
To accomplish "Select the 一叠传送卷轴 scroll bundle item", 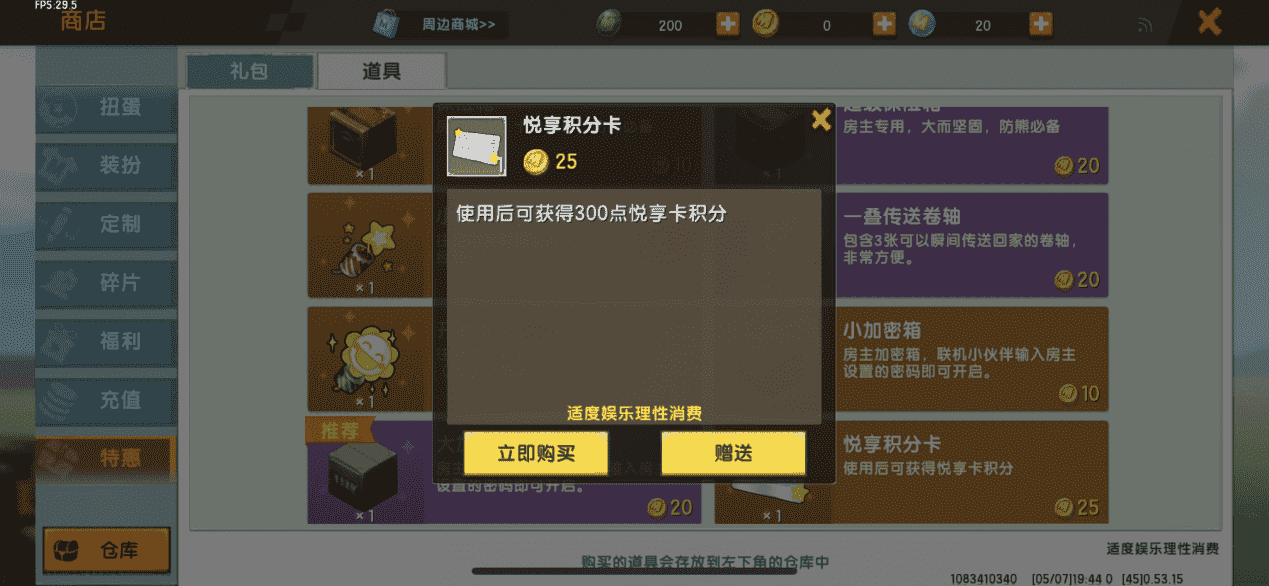I will [971, 246].
